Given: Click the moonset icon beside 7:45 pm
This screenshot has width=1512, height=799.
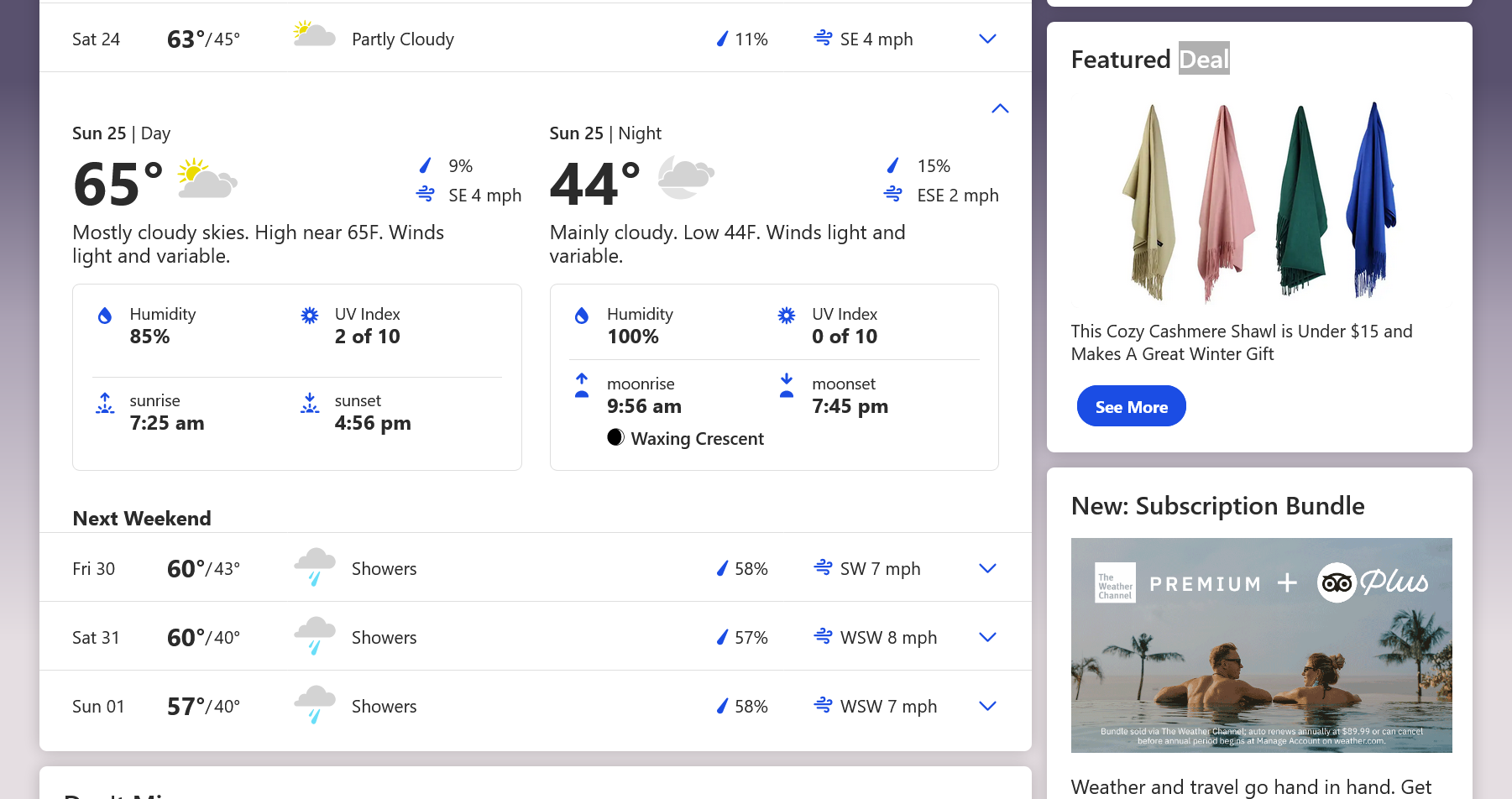Looking at the screenshot, I should [787, 385].
